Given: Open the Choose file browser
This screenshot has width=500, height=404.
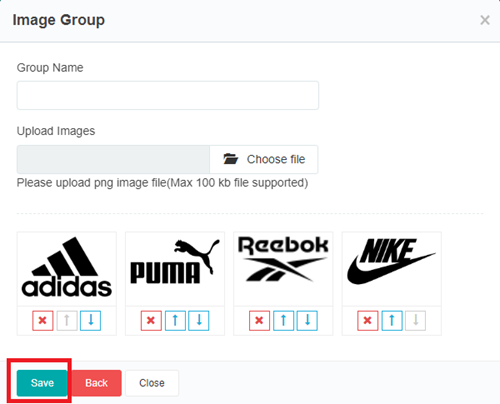Looking at the screenshot, I should click(264, 159).
